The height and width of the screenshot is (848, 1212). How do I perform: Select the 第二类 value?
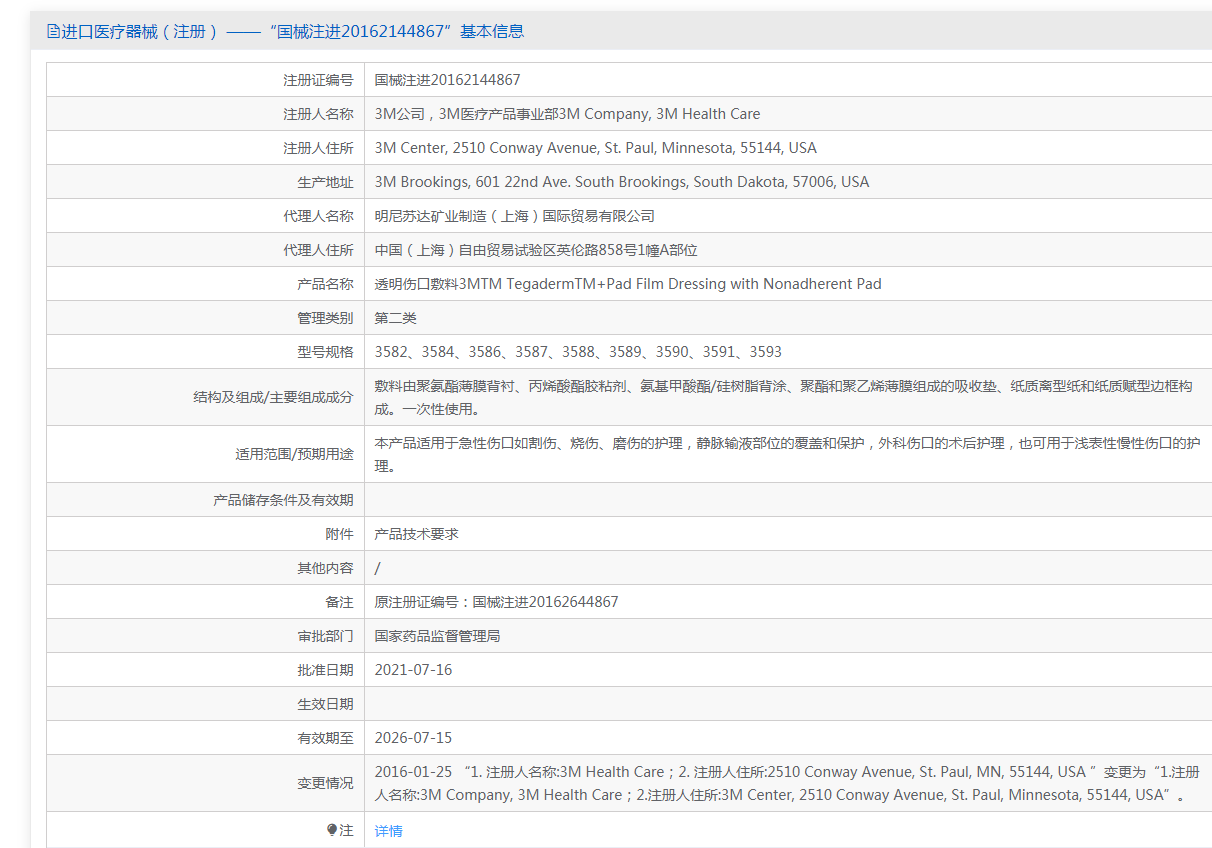click(x=396, y=318)
